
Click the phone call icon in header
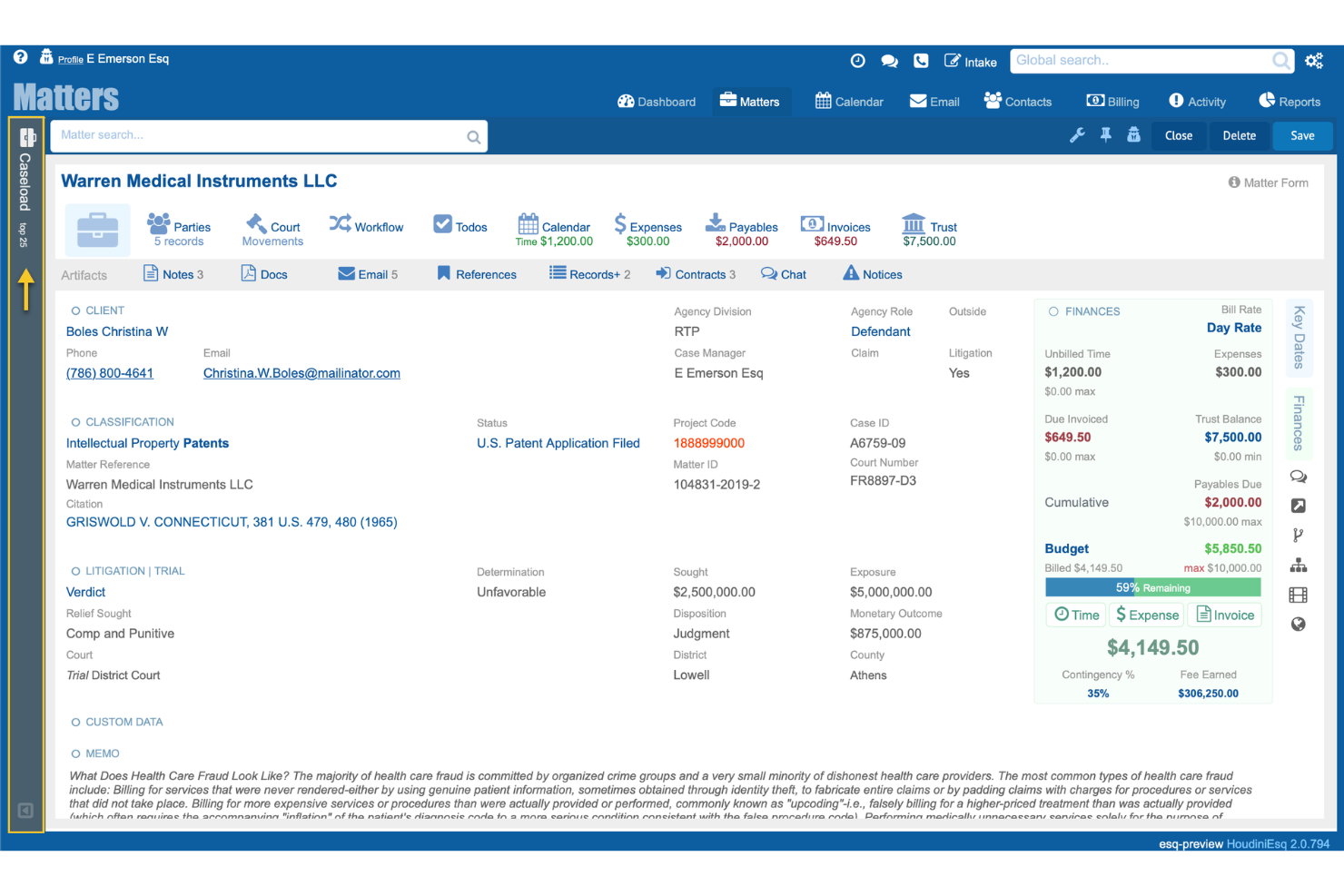click(x=921, y=61)
